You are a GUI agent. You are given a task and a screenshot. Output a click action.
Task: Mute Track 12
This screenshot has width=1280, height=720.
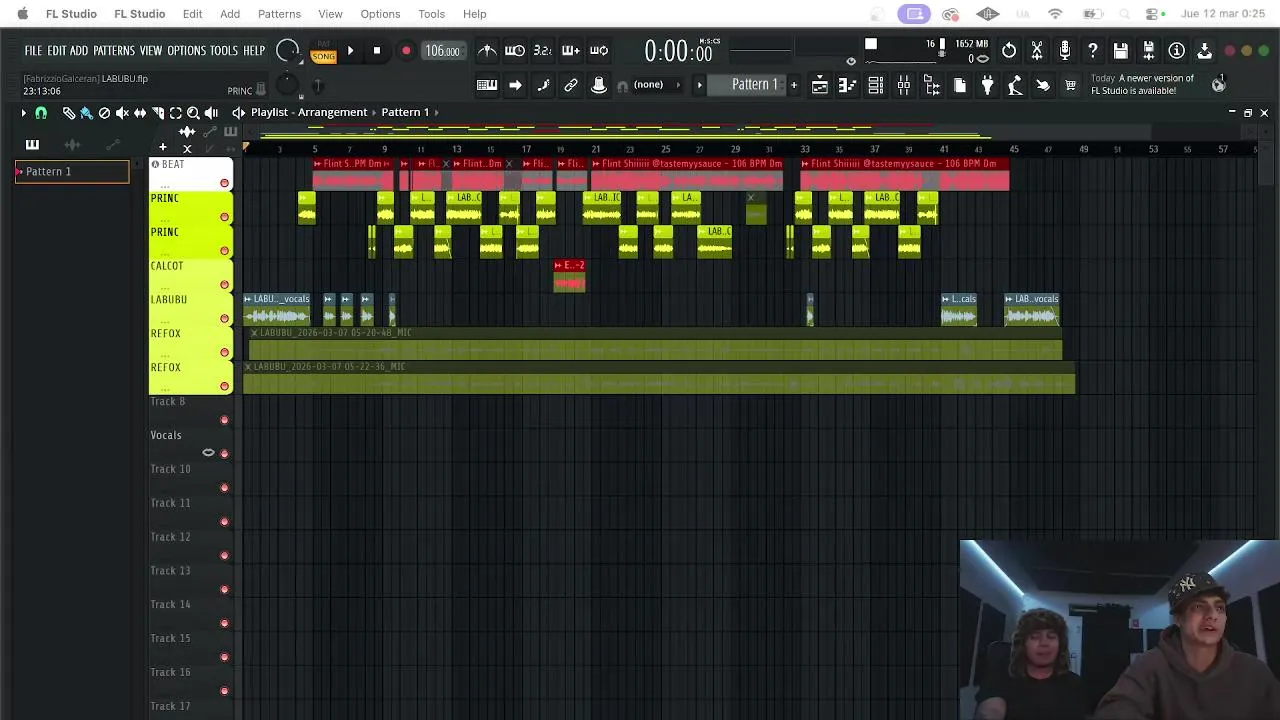click(224, 556)
